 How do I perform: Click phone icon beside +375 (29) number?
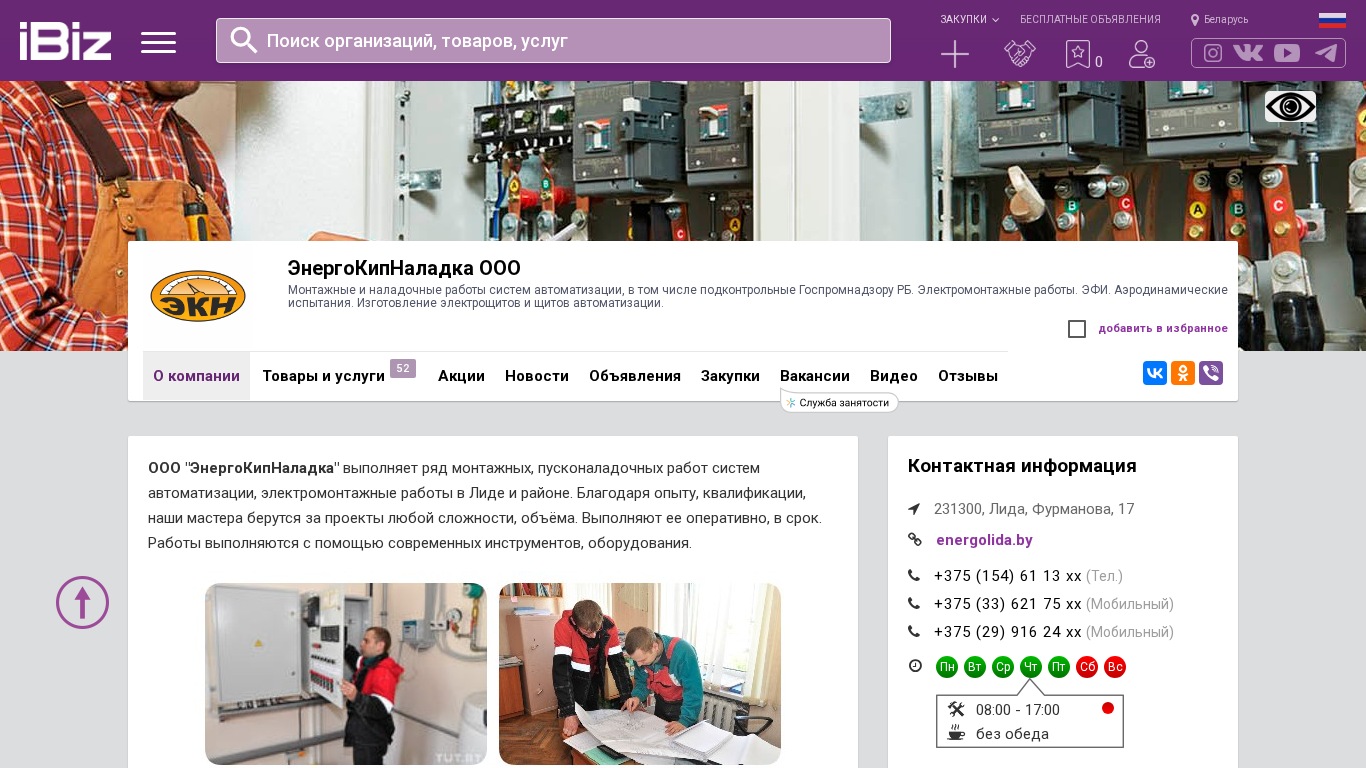pos(914,632)
